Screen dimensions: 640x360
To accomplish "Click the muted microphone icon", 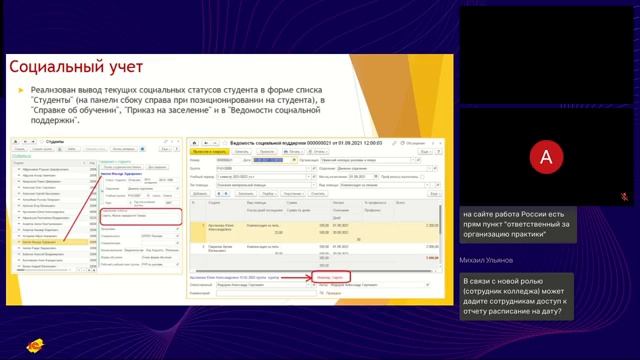I will (624, 197).
